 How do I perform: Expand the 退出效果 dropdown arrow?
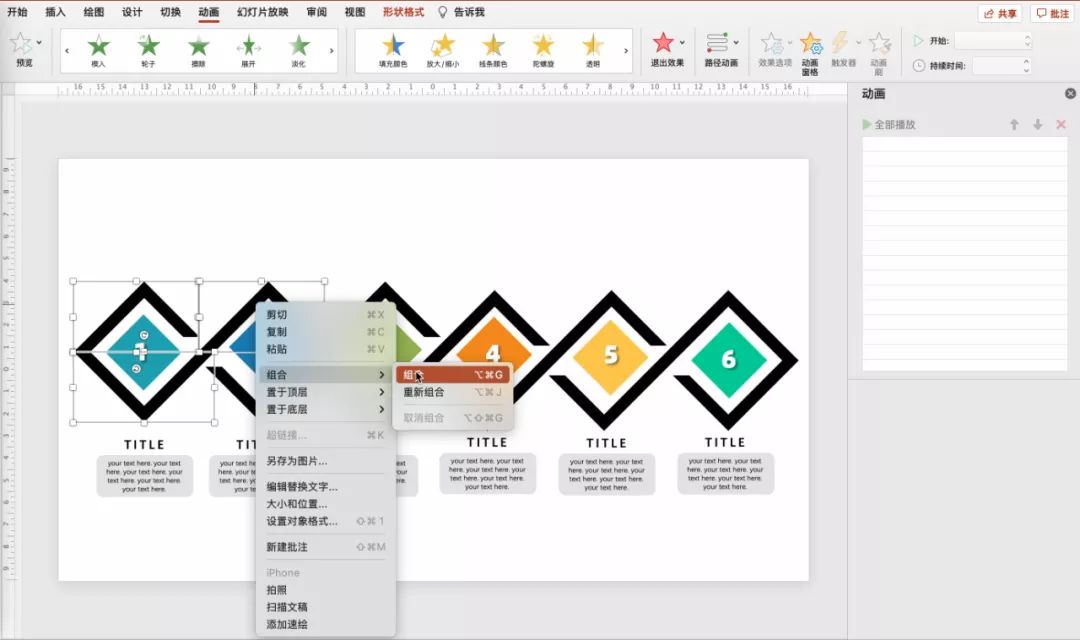pos(682,43)
